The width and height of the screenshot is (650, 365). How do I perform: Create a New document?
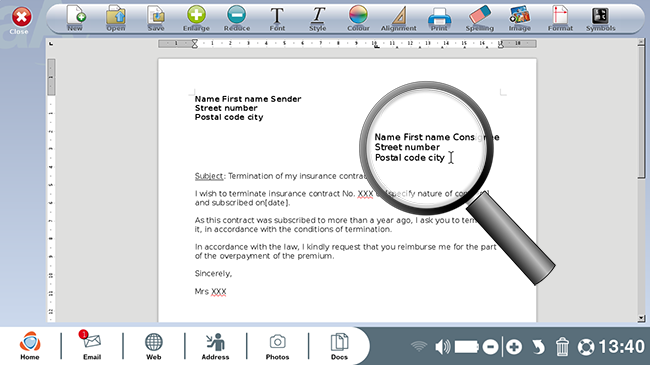pos(75,19)
